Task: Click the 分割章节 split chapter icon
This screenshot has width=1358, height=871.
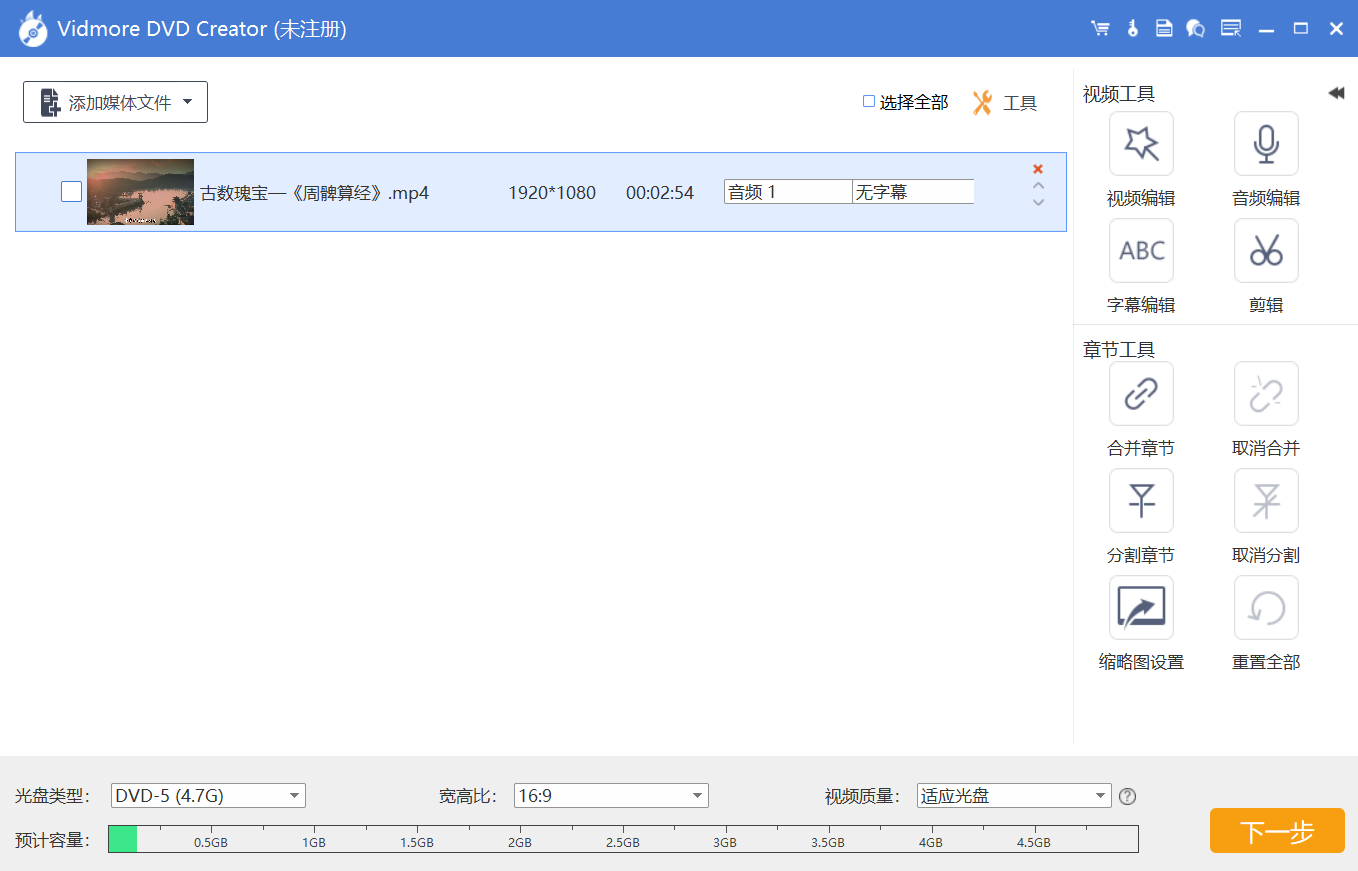Action: [1141, 501]
